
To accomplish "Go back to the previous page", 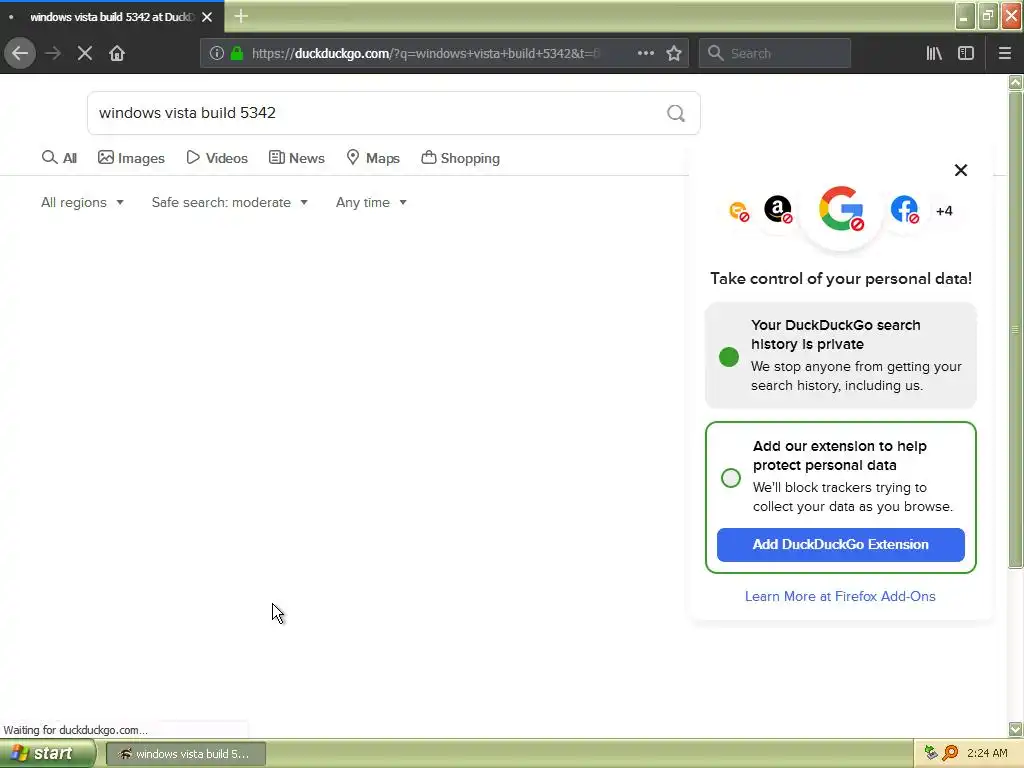I will pyautogui.click(x=20, y=53).
